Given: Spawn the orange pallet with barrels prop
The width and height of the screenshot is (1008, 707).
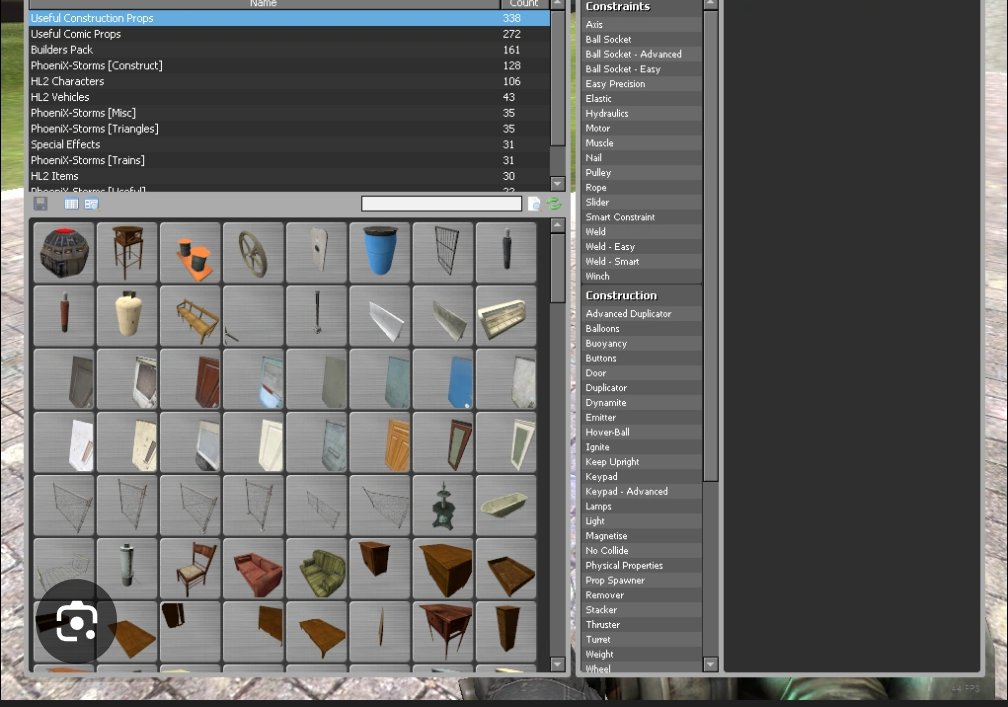Looking at the screenshot, I should point(190,253).
